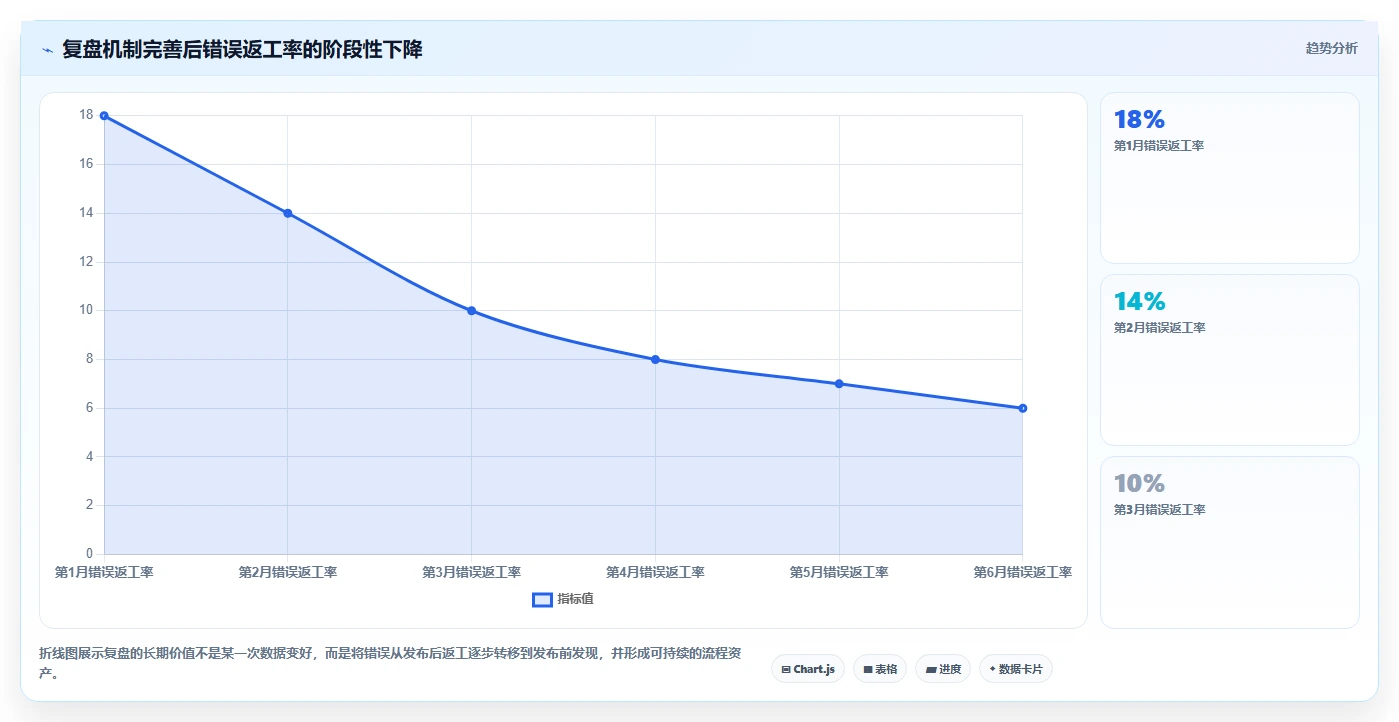Click the y-axis value 12
1399x722 pixels.
(x=86, y=261)
